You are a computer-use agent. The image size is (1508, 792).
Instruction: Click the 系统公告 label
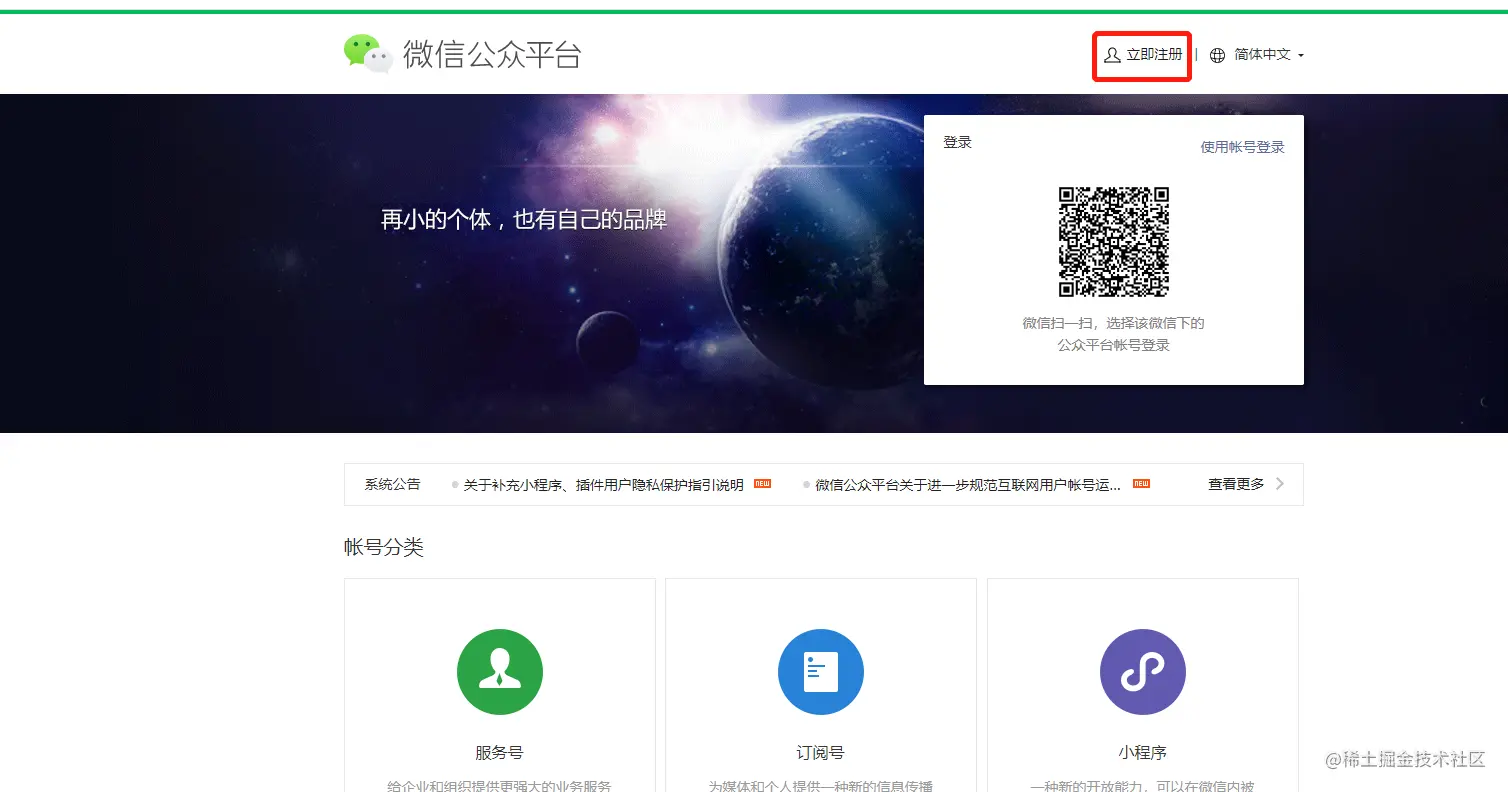392,484
